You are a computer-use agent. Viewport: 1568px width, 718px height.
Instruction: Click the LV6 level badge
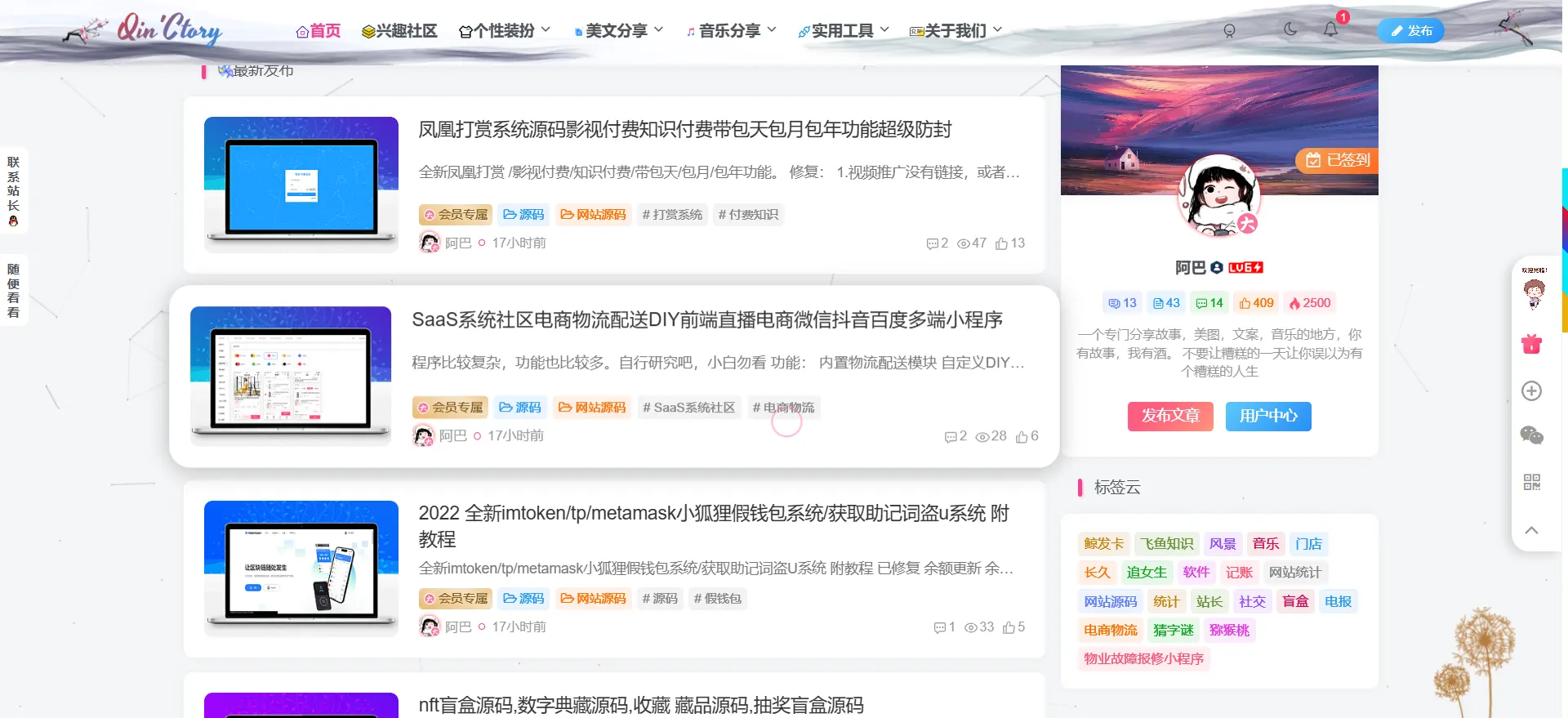(x=1246, y=268)
